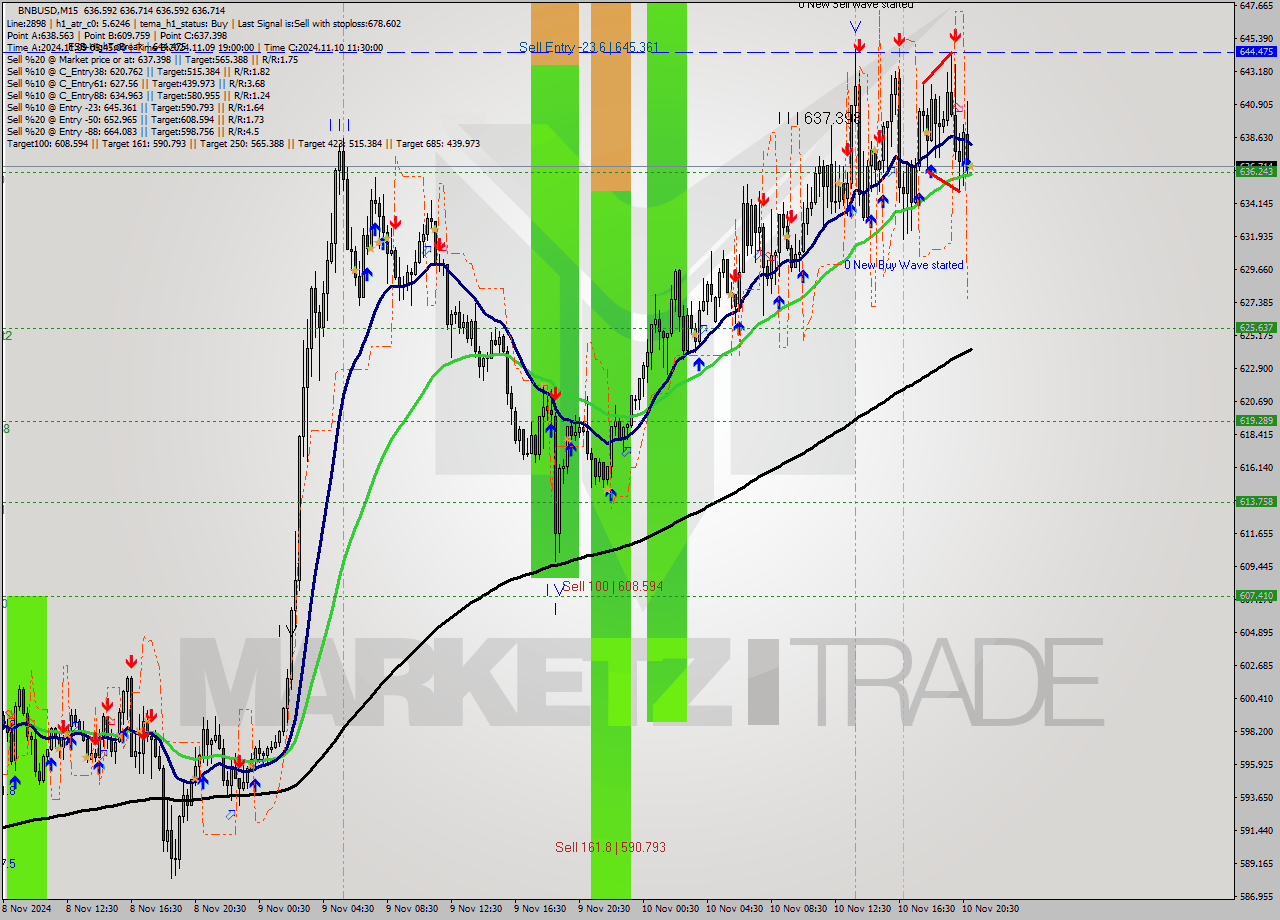Click the 647.605 price axis label
The width and height of the screenshot is (1280, 920).
pyautogui.click(x=1256, y=6)
